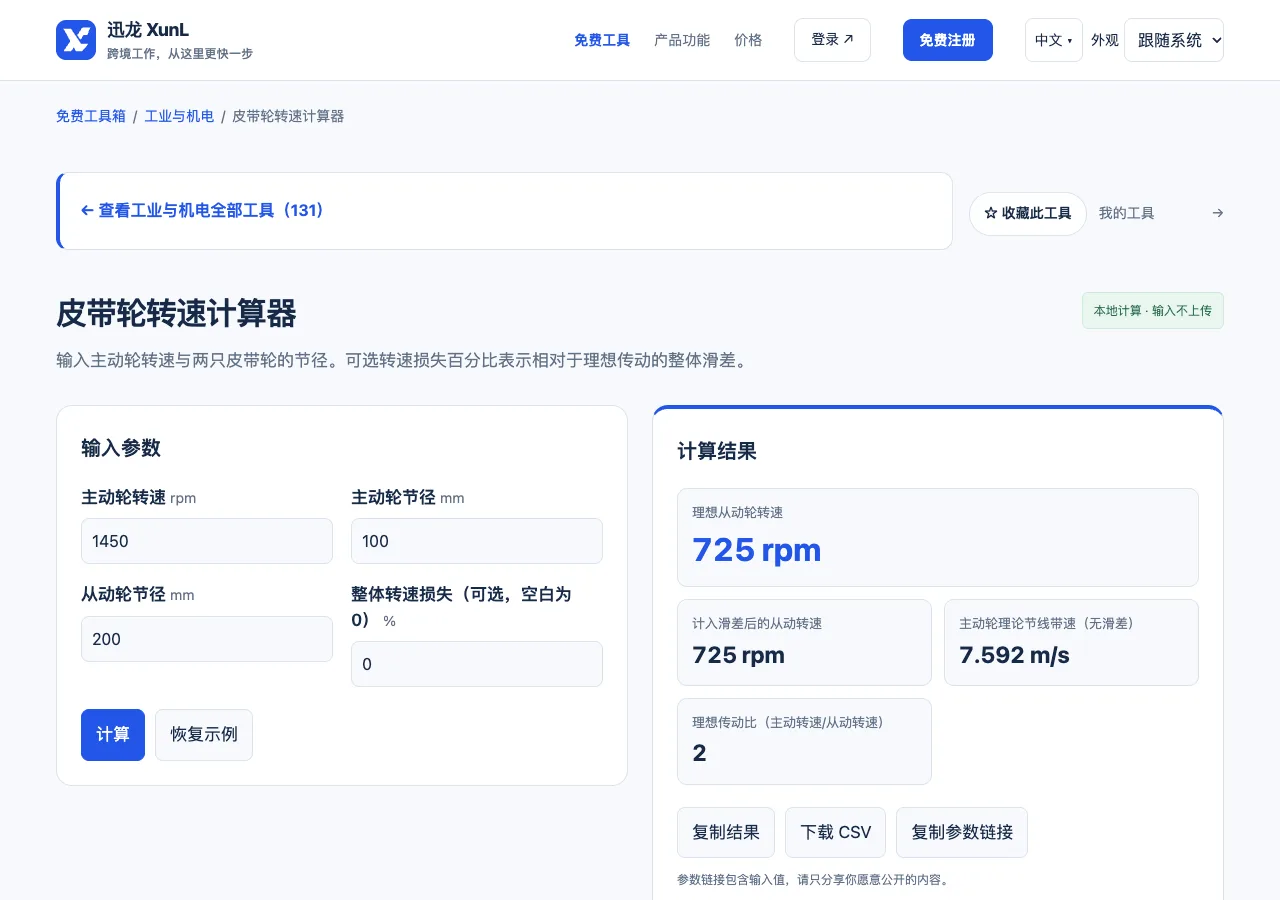The width and height of the screenshot is (1280, 900).
Task: Click the 恢复示例 button
Action: pyautogui.click(x=204, y=735)
